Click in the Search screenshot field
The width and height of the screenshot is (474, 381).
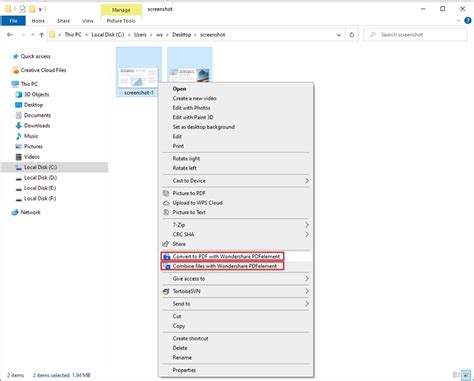[416, 35]
